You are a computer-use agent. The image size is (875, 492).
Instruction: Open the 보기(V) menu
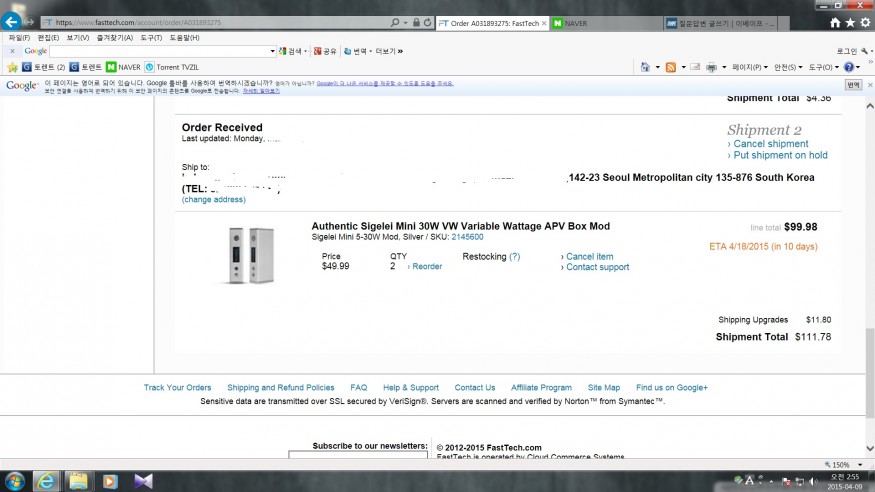78,37
